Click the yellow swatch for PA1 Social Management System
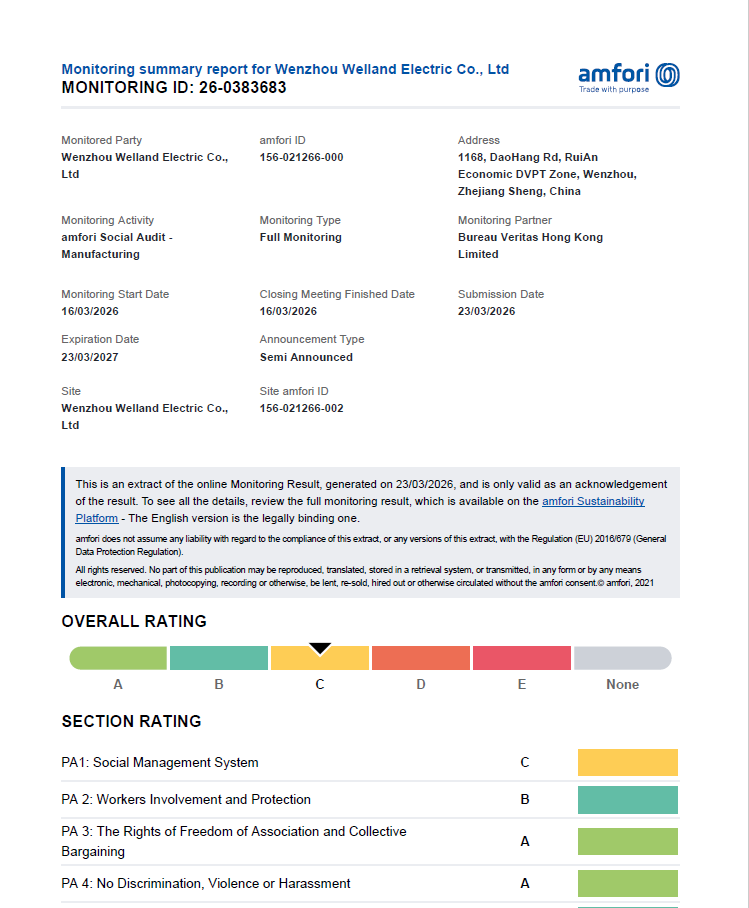The image size is (749, 908). coord(628,763)
